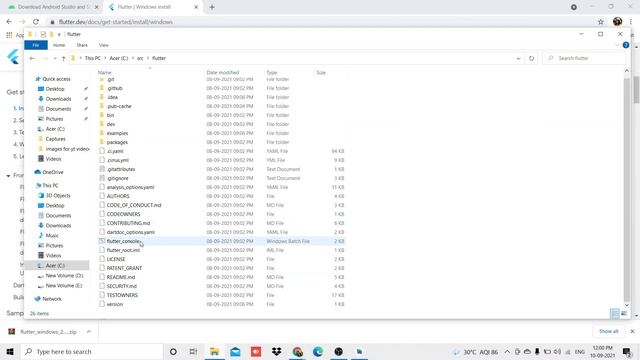Screen dimensions: 640x360
Task: Open Dropbox from taskbar
Action: click(x=277, y=351)
